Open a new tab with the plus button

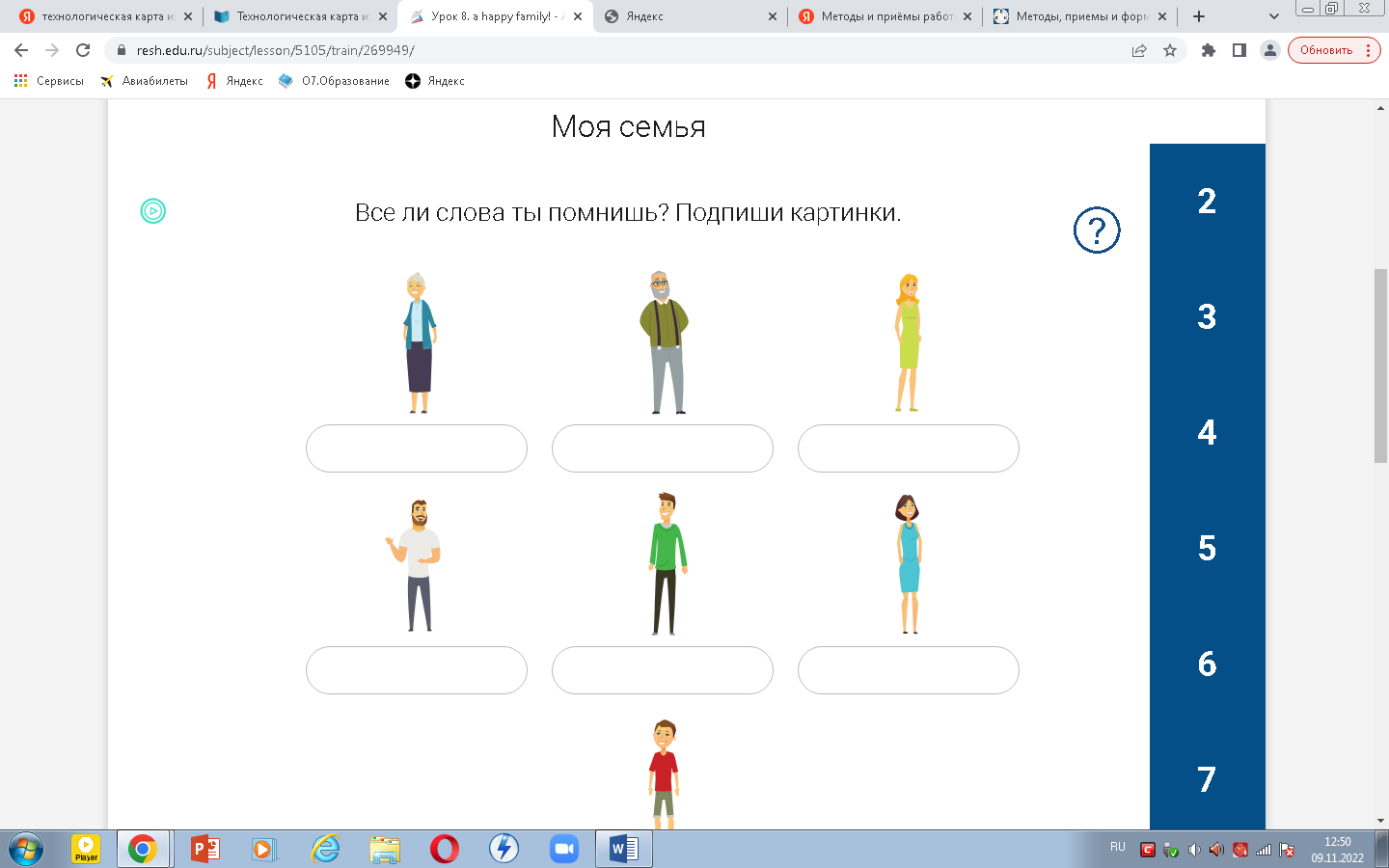point(1199,16)
